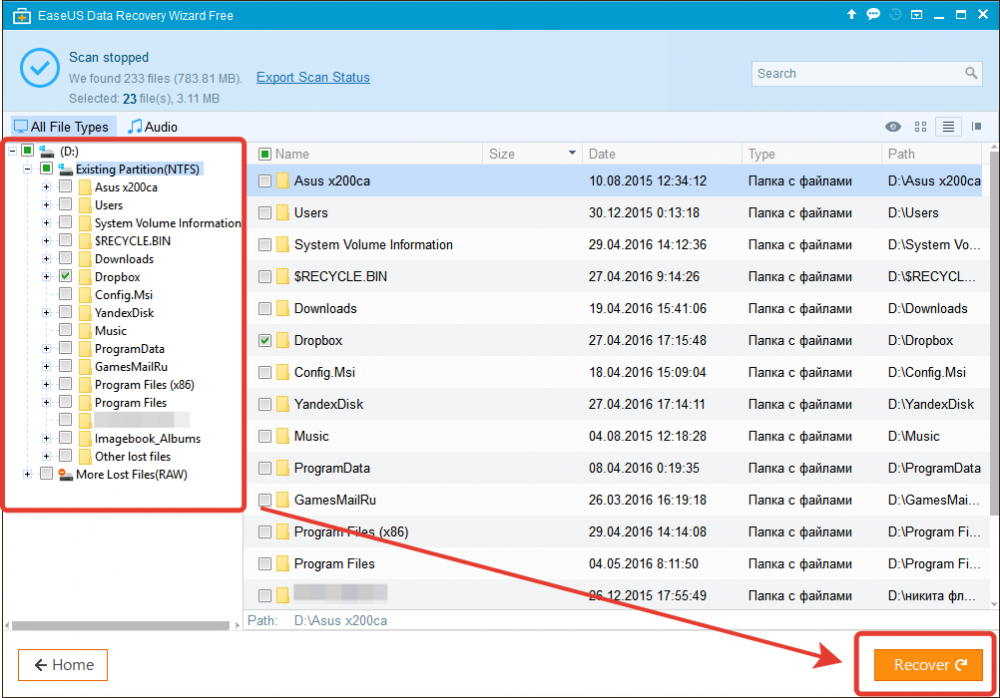Open the feedback chat bubble icon
Image resolution: width=1000 pixels, height=698 pixels.
(x=873, y=14)
